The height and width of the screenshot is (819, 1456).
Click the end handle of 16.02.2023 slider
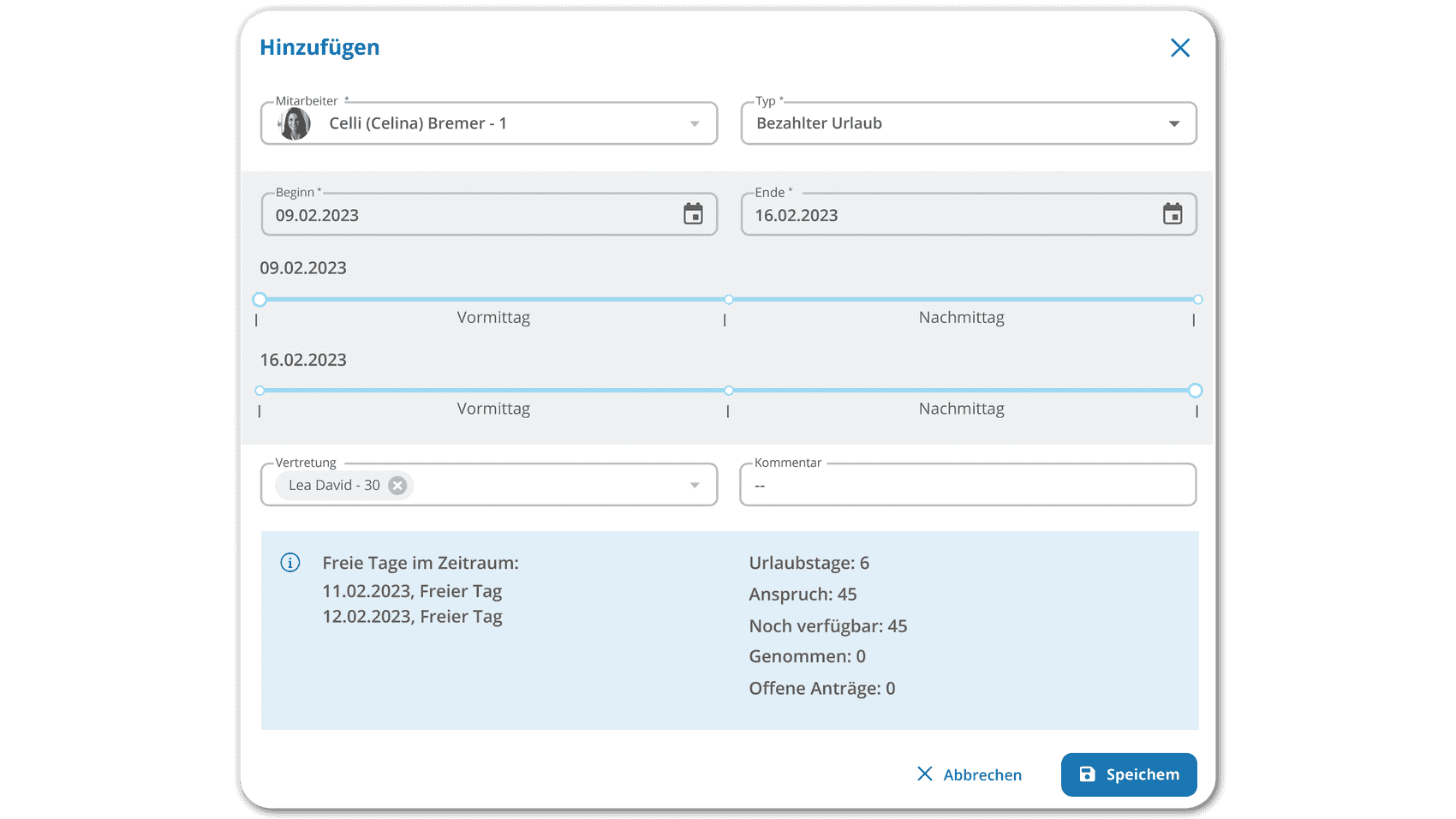tap(1195, 391)
